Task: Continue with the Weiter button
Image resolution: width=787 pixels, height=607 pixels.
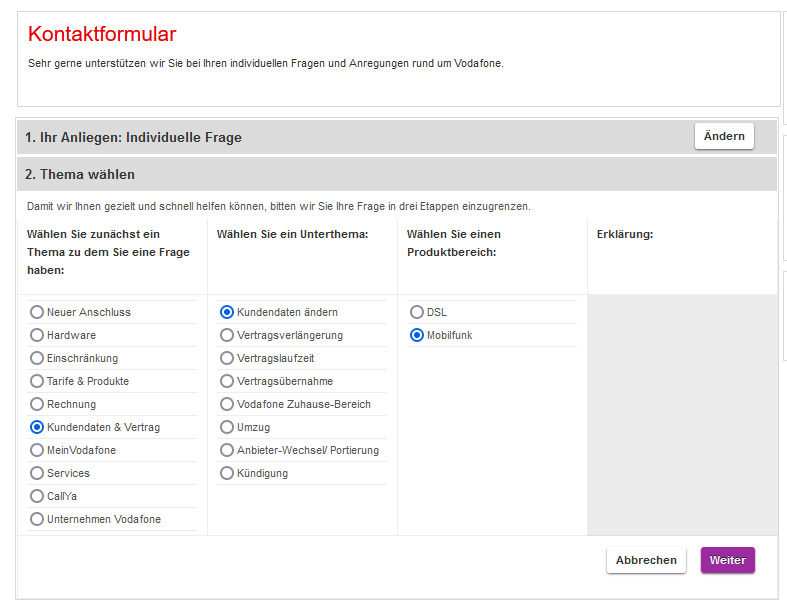Action: tap(728, 560)
